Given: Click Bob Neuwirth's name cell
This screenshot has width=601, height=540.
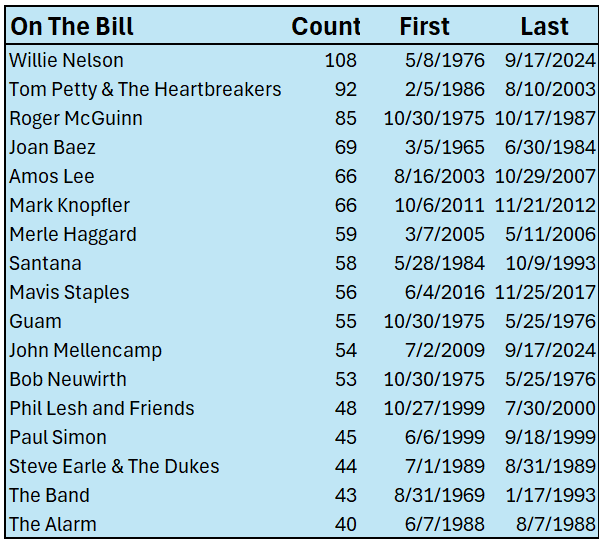Looking at the screenshot, I should (x=67, y=379).
